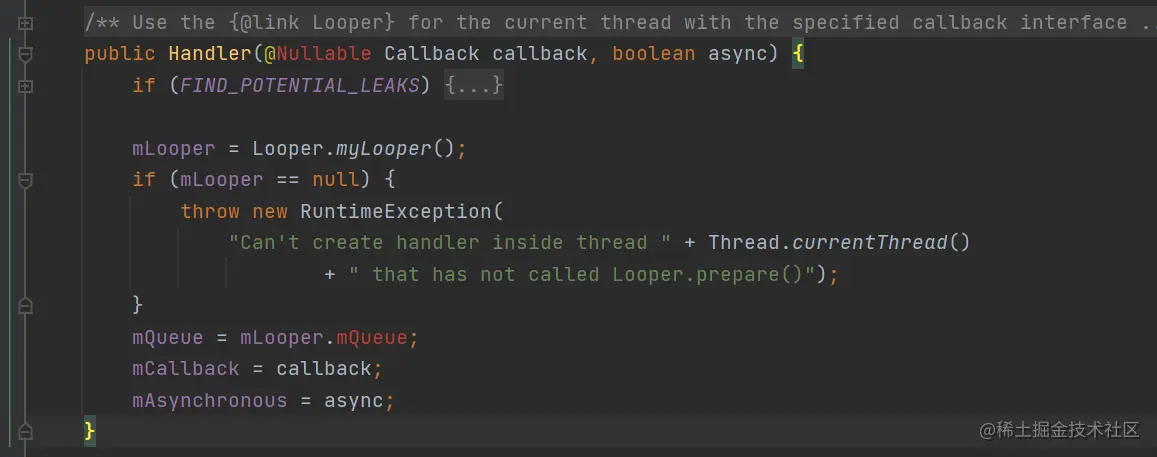Click the currentThread() method call
Viewport: 1157px width, 457px height.
pos(881,242)
